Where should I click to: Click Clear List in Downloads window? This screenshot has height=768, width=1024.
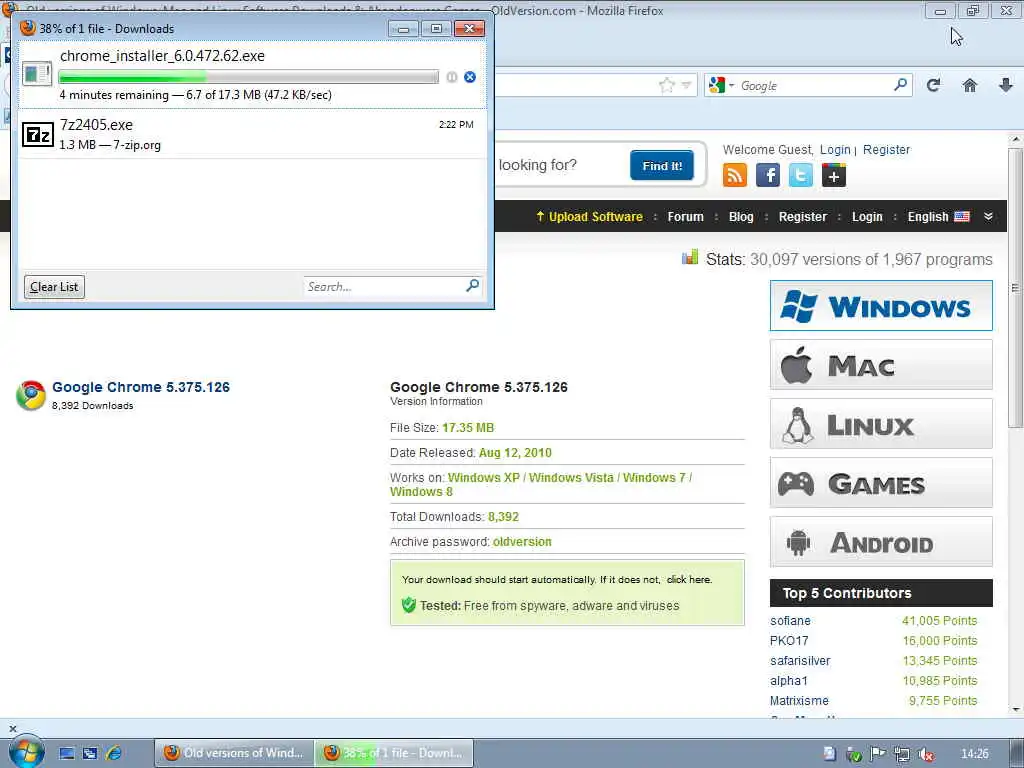coord(54,287)
